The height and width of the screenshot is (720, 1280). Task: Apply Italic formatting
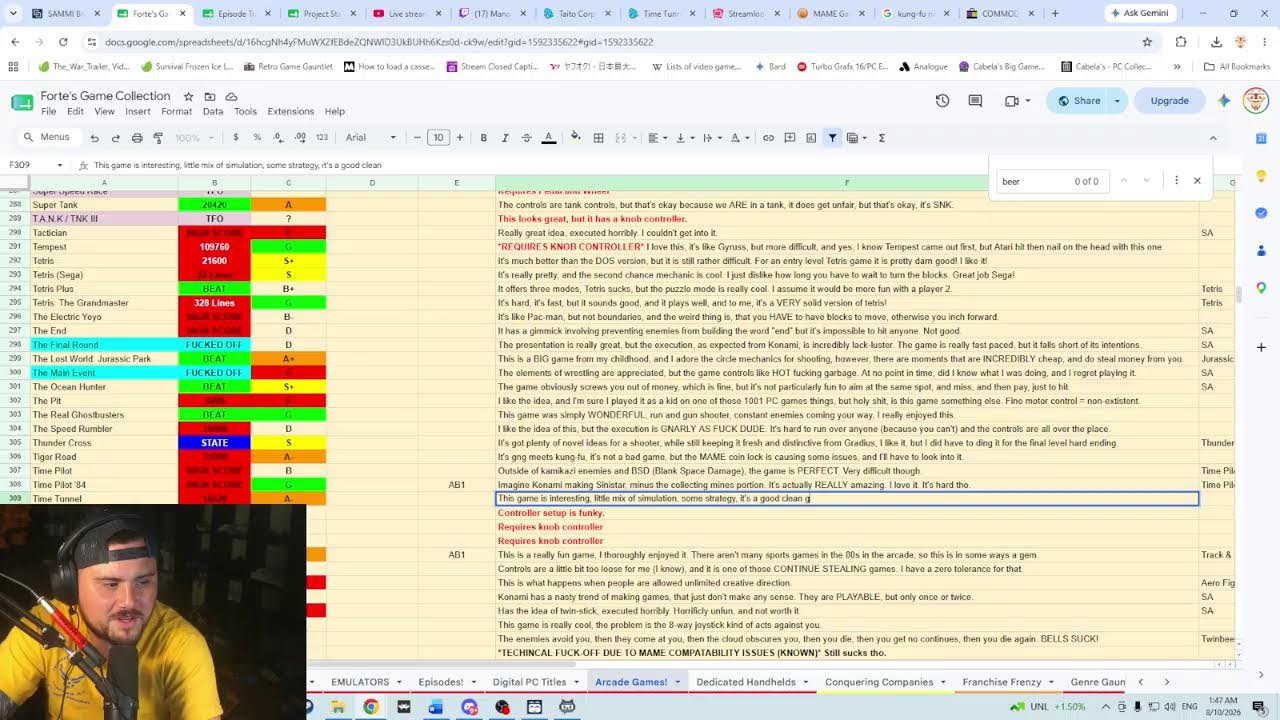[x=505, y=138]
